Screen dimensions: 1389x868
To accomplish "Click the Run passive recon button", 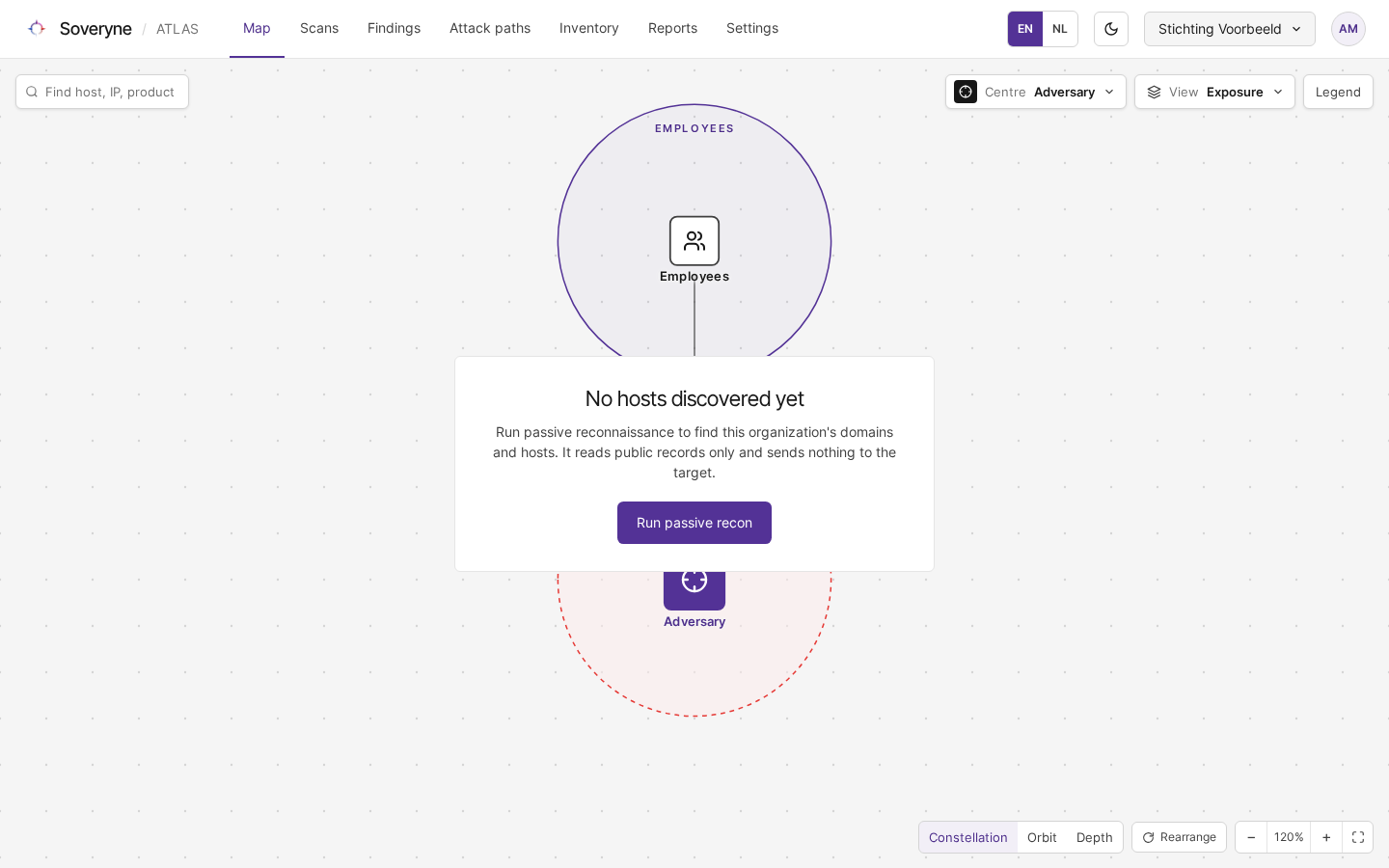I will (x=694, y=523).
